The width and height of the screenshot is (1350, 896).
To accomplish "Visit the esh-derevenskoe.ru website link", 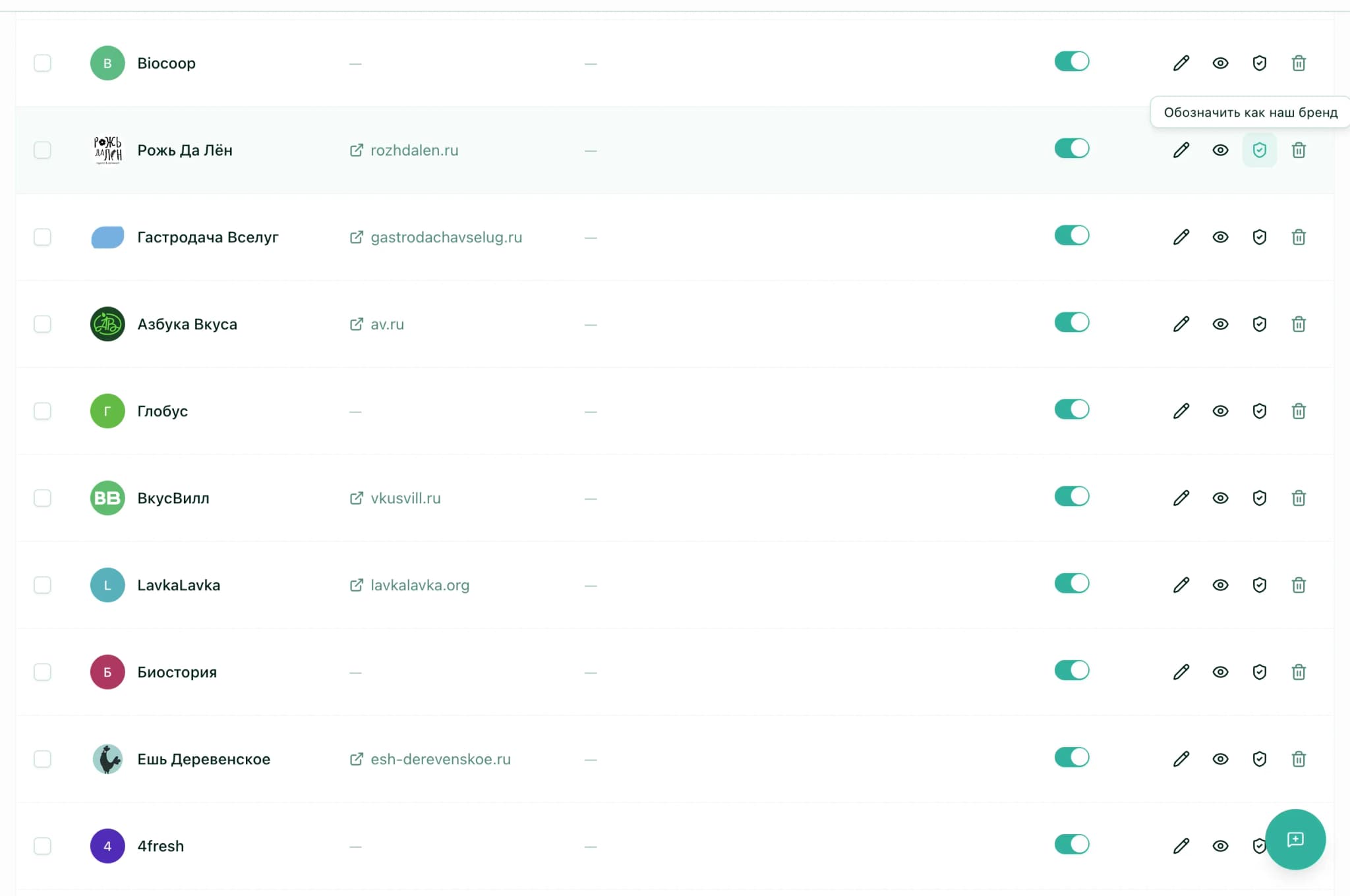I will click(x=440, y=759).
